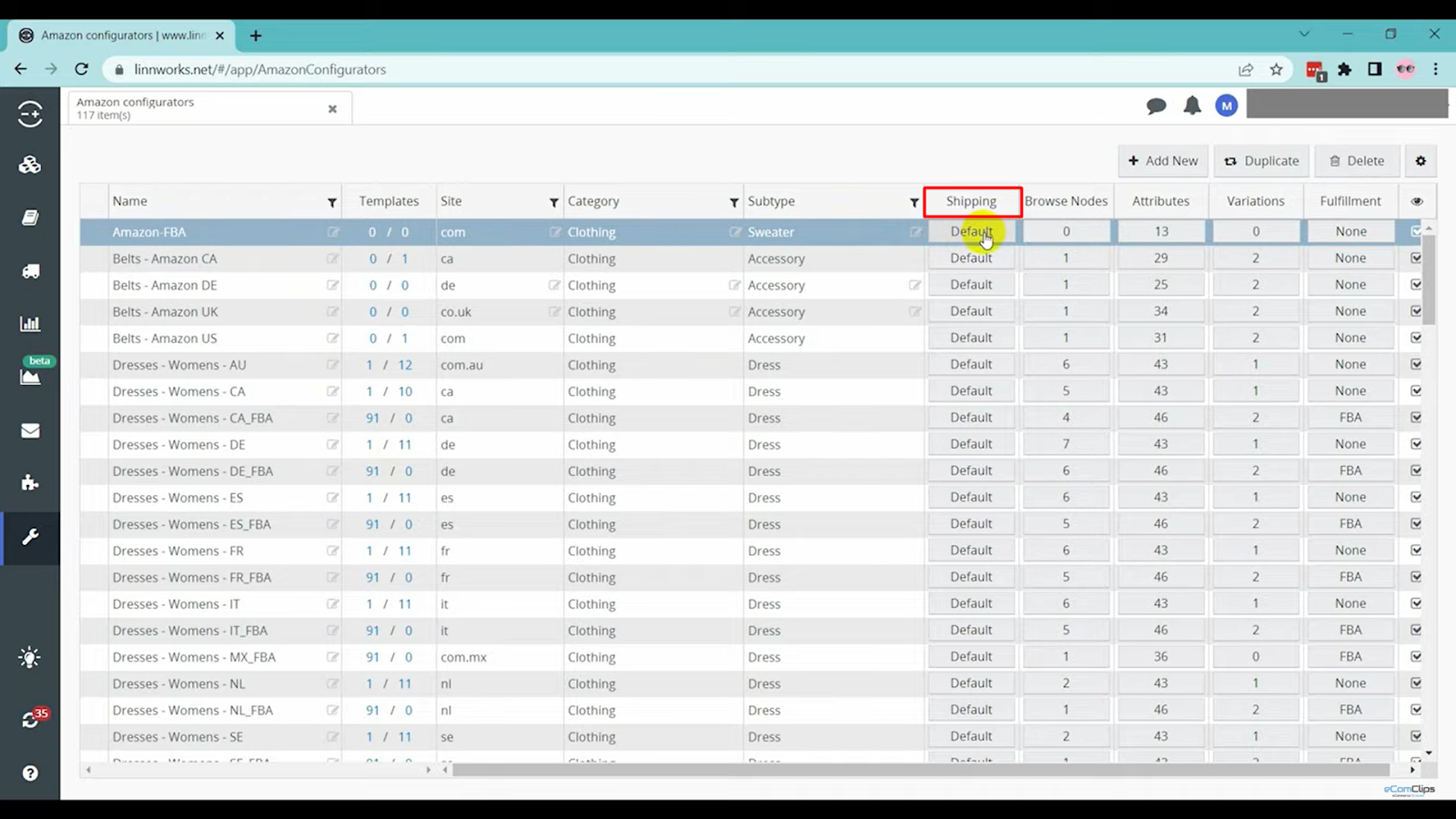The image size is (1456, 819).
Task: Open the book icon in the sidebar
Action: 30,217
